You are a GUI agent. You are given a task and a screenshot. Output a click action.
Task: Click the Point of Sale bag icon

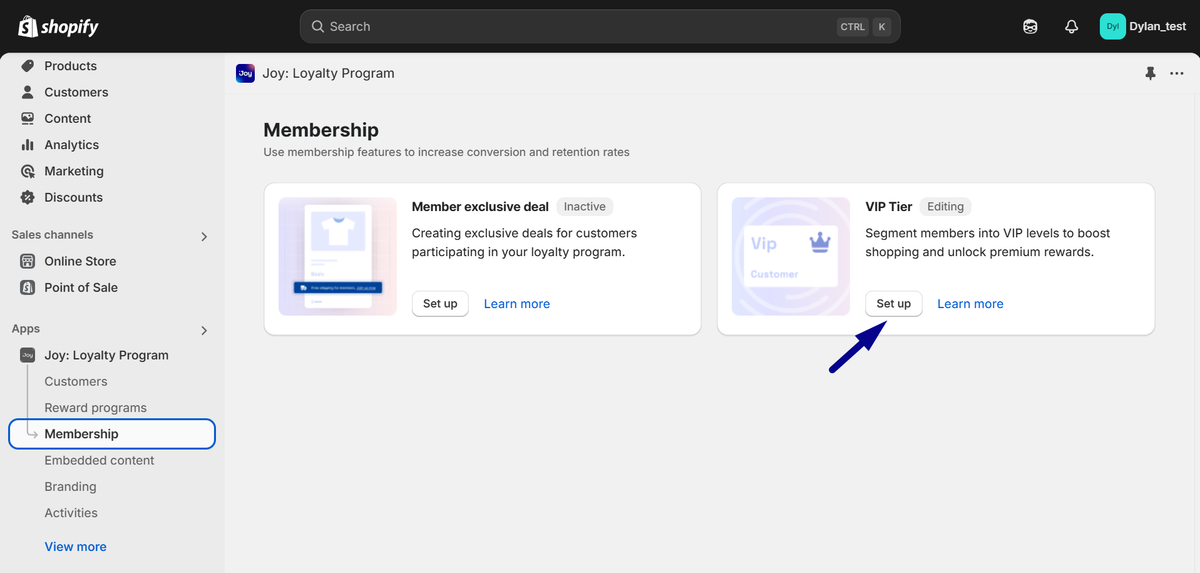pyautogui.click(x=28, y=287)
